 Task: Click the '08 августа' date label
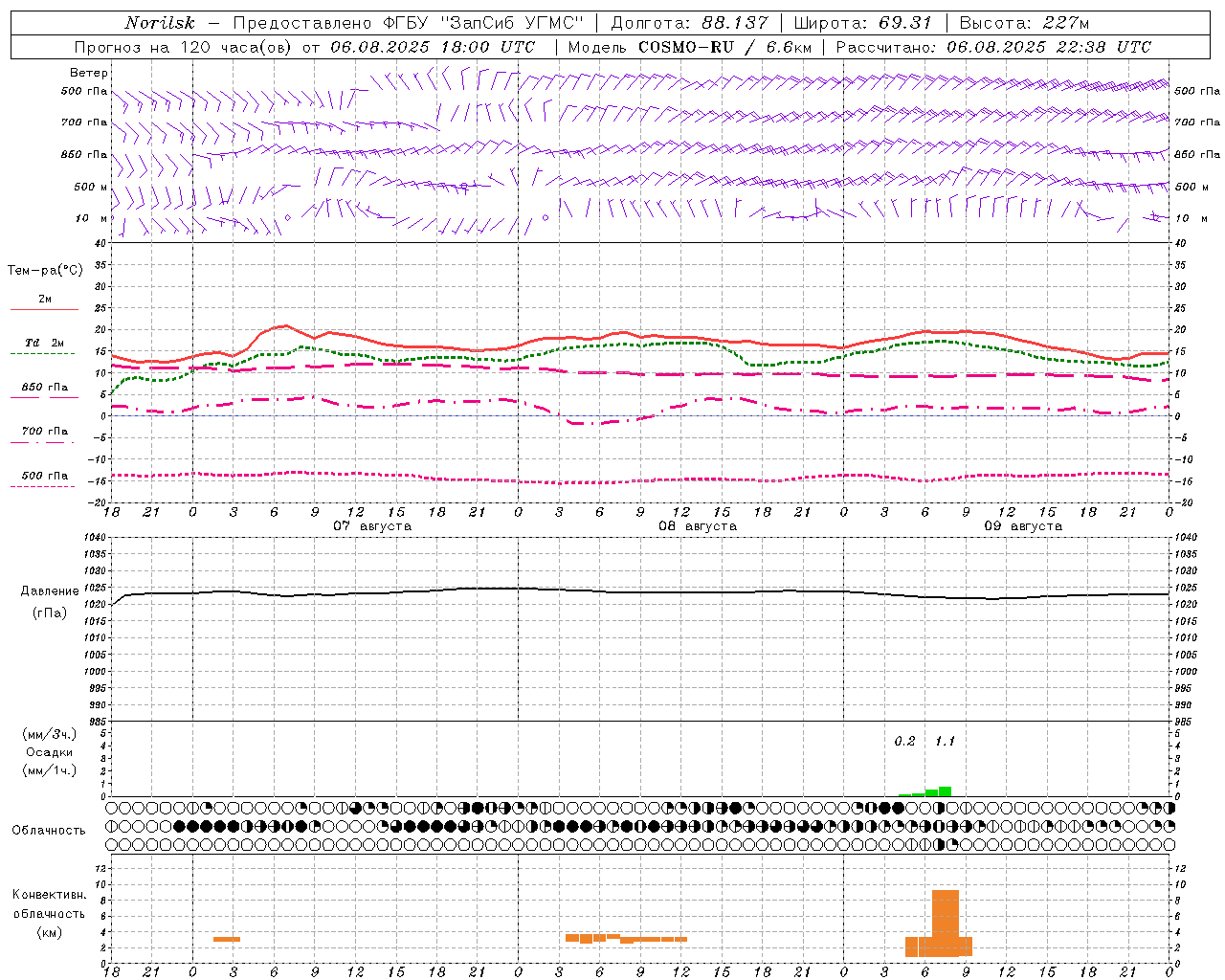pyautogui.click(x=698, y=526)
